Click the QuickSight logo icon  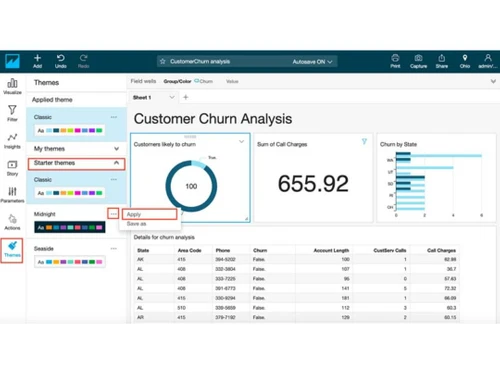[x=12, y=62]
